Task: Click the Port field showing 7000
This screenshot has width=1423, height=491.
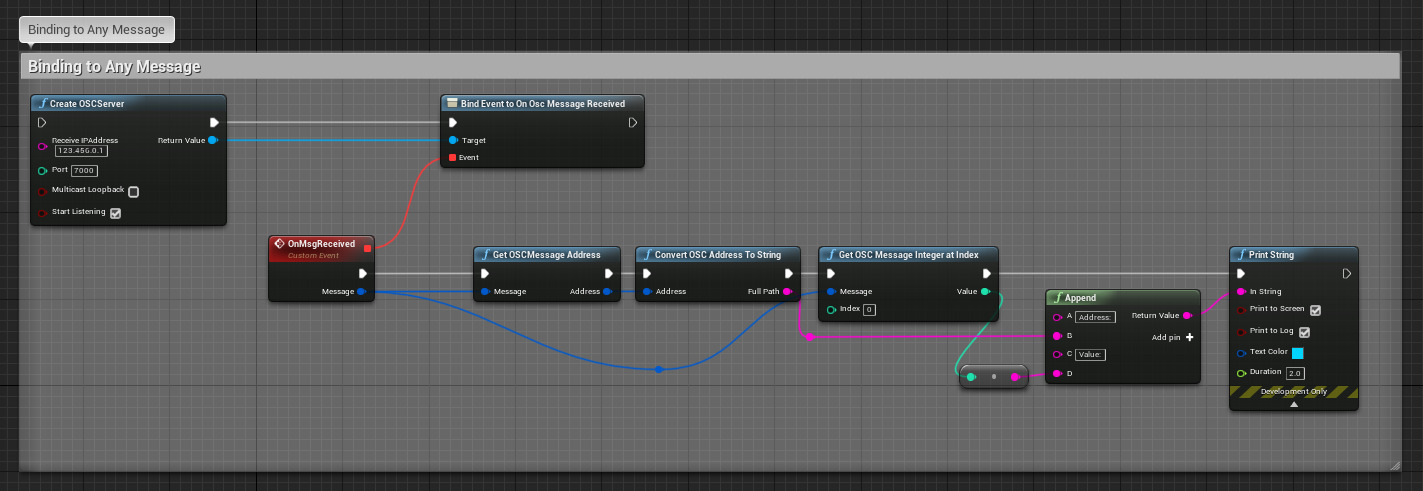Action: [84, 171]
